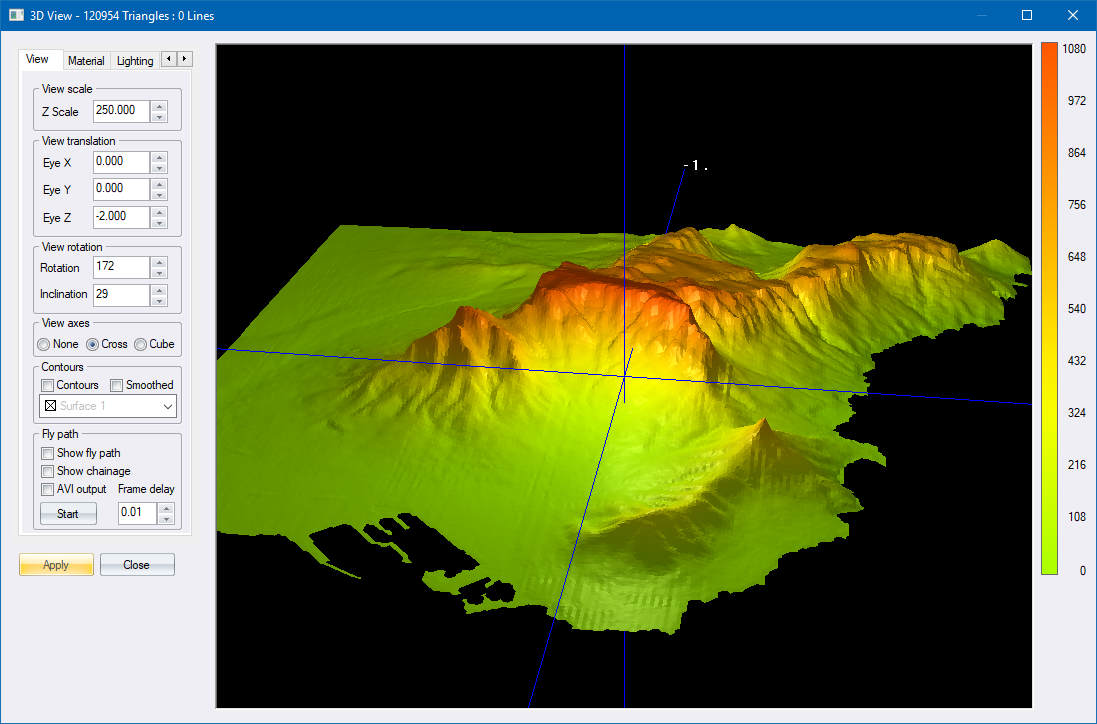Screen dimensions: 1097x724
Task: Increase Rotation value with the up arrow
Action: [158, 262]
